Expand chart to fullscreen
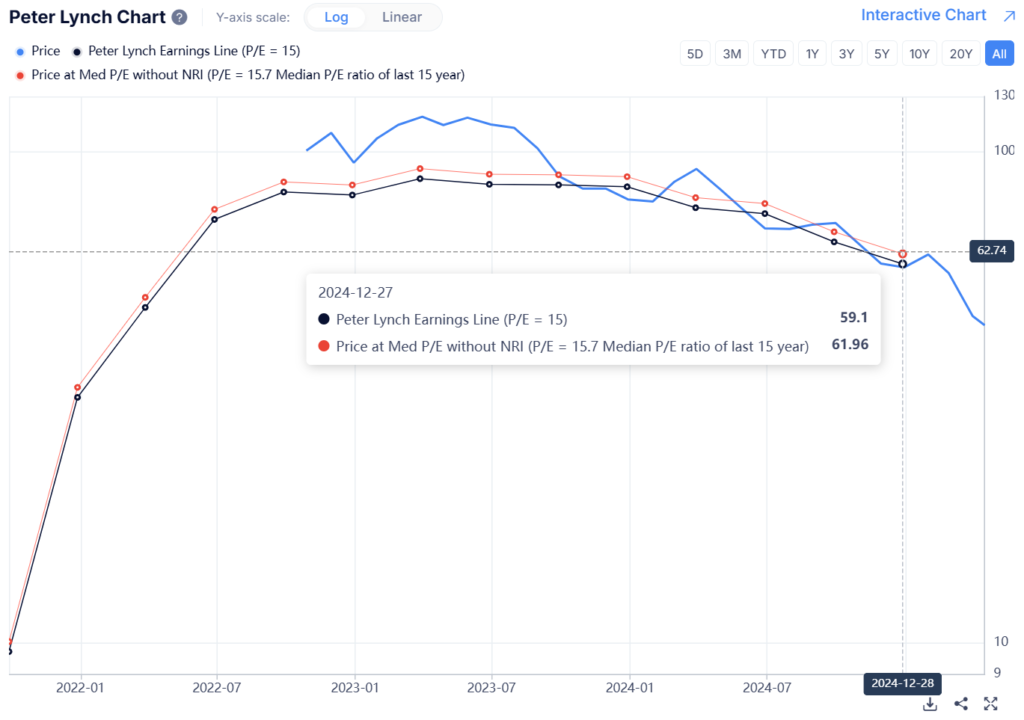Viewport: 1024px width, 720px height. pyautogui.click(x=991, y=704)
